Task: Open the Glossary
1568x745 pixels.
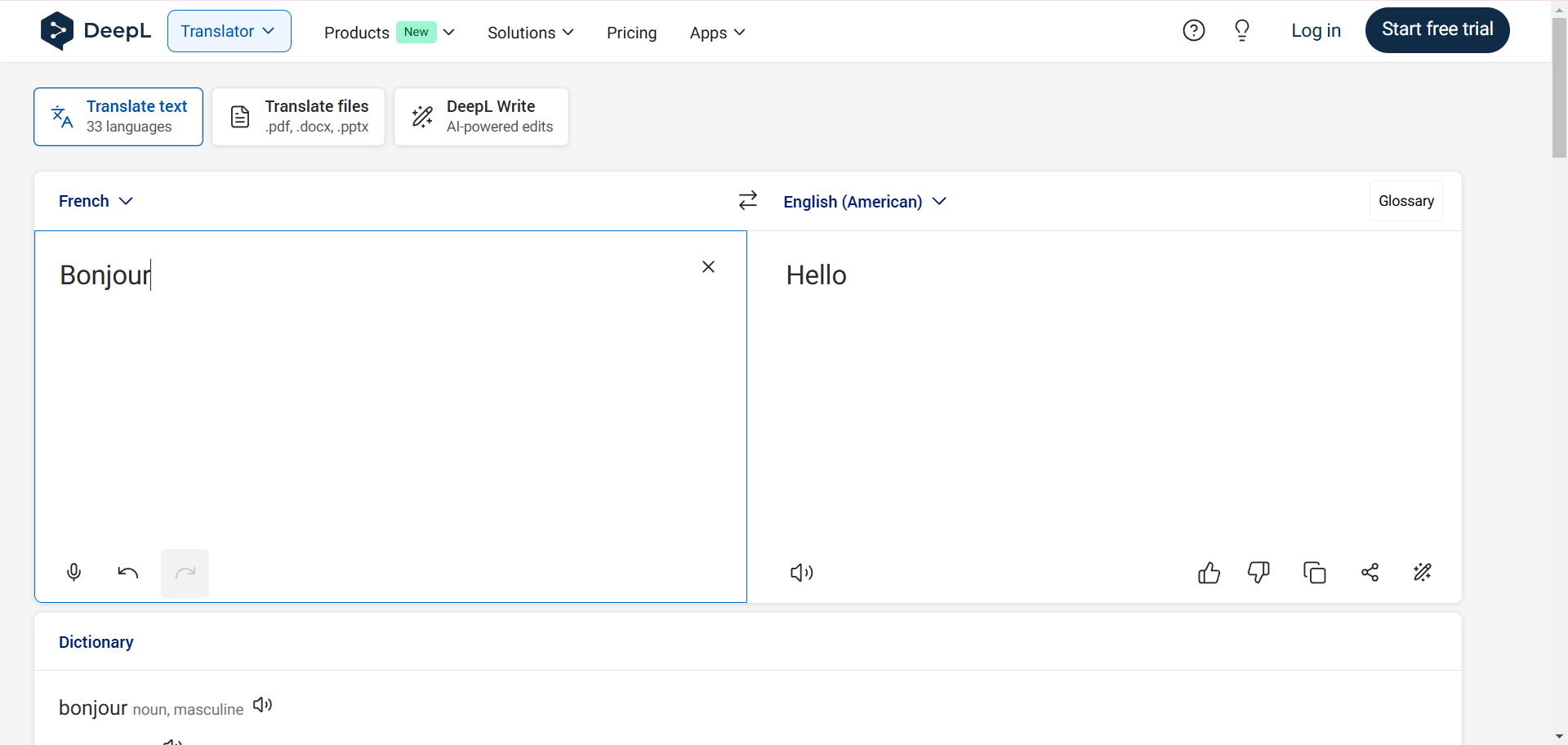Action: point(1405,201)
